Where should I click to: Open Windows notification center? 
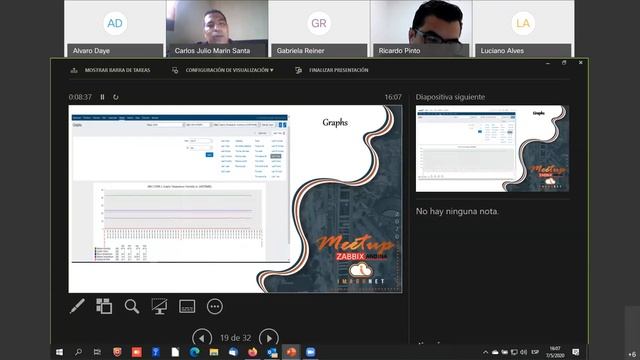(x=576, y=352)
